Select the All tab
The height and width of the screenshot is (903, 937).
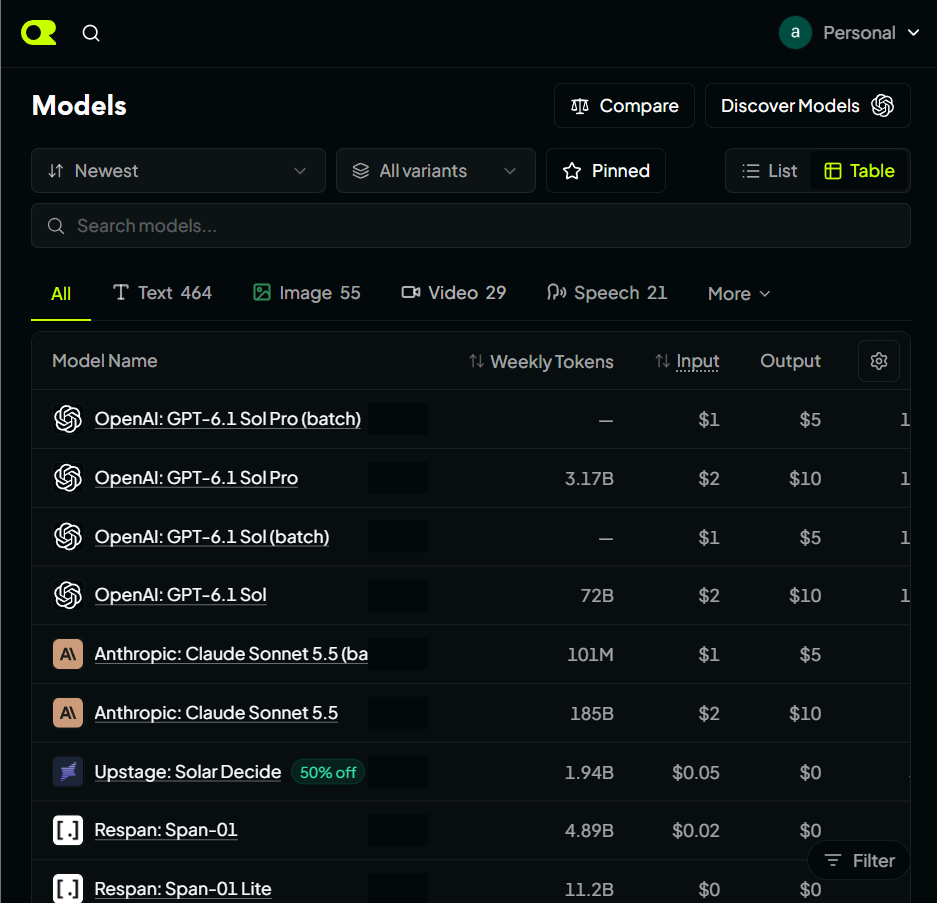click(x=61, y=293)
